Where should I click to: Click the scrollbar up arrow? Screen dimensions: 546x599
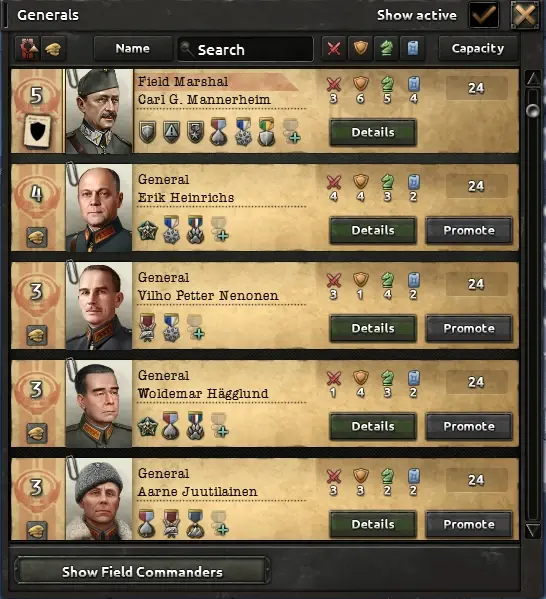click(533, 79)
